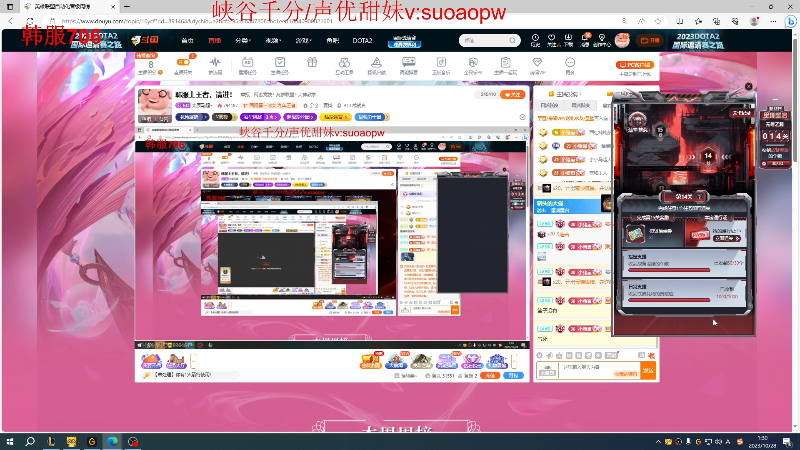Image resolution: width=800 pixels, height=450 pixels.
Task: Open the creator center lightbulb icon
Action: pos(602,40)
